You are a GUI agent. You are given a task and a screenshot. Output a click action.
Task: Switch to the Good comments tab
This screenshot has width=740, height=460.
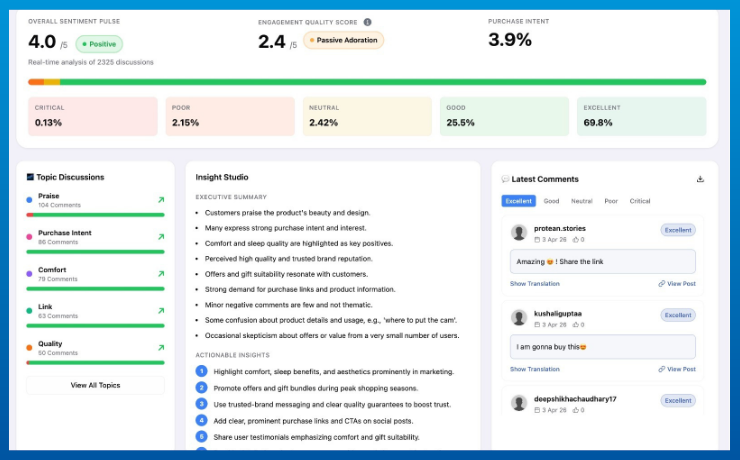pyautogui.click(x=551, y=201)
